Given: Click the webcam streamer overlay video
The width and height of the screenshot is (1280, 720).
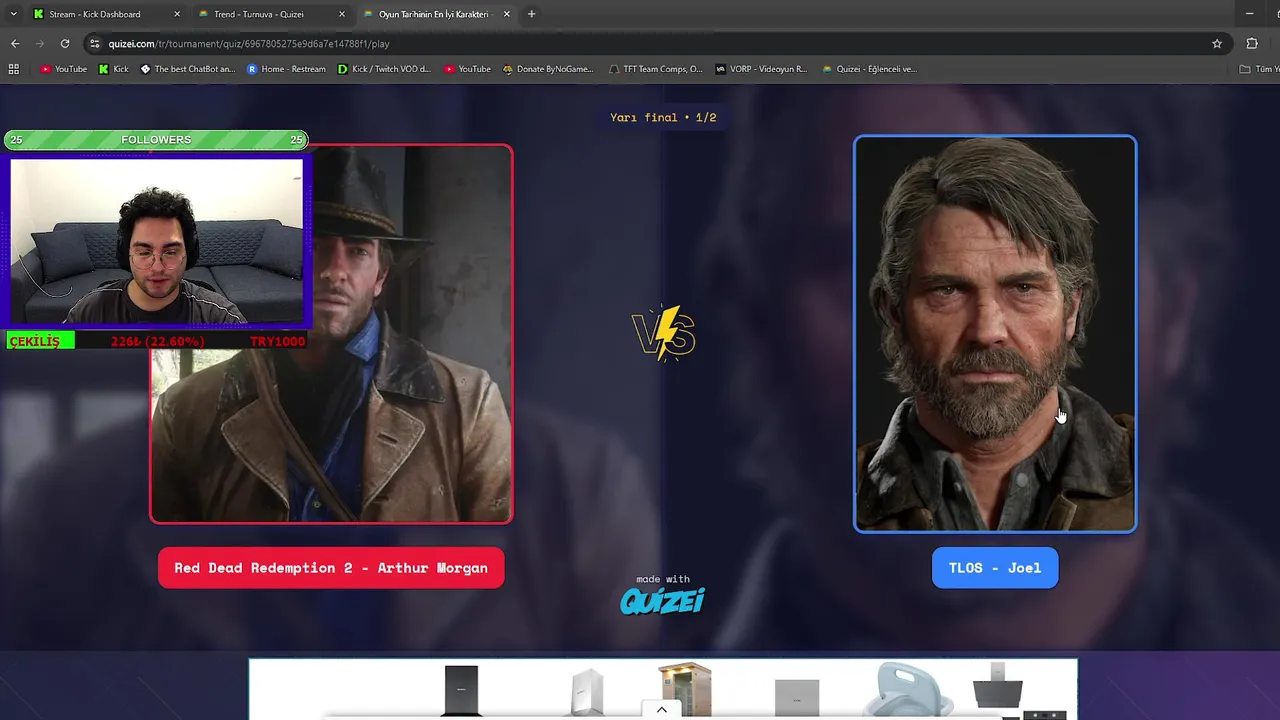Looking at the screenshot, I should (156, 242).
